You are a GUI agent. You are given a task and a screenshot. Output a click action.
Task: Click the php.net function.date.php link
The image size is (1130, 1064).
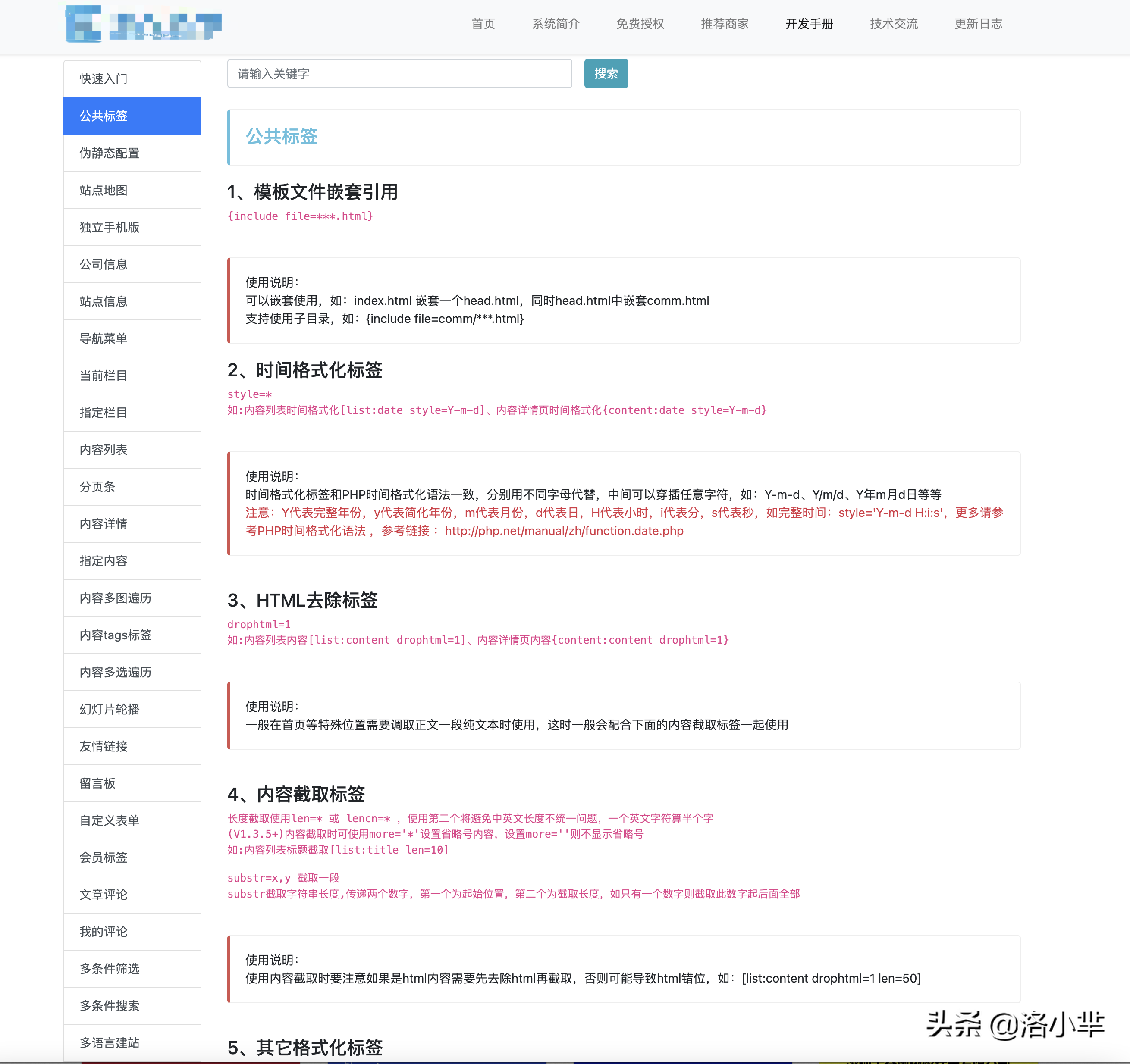(564, 531)
